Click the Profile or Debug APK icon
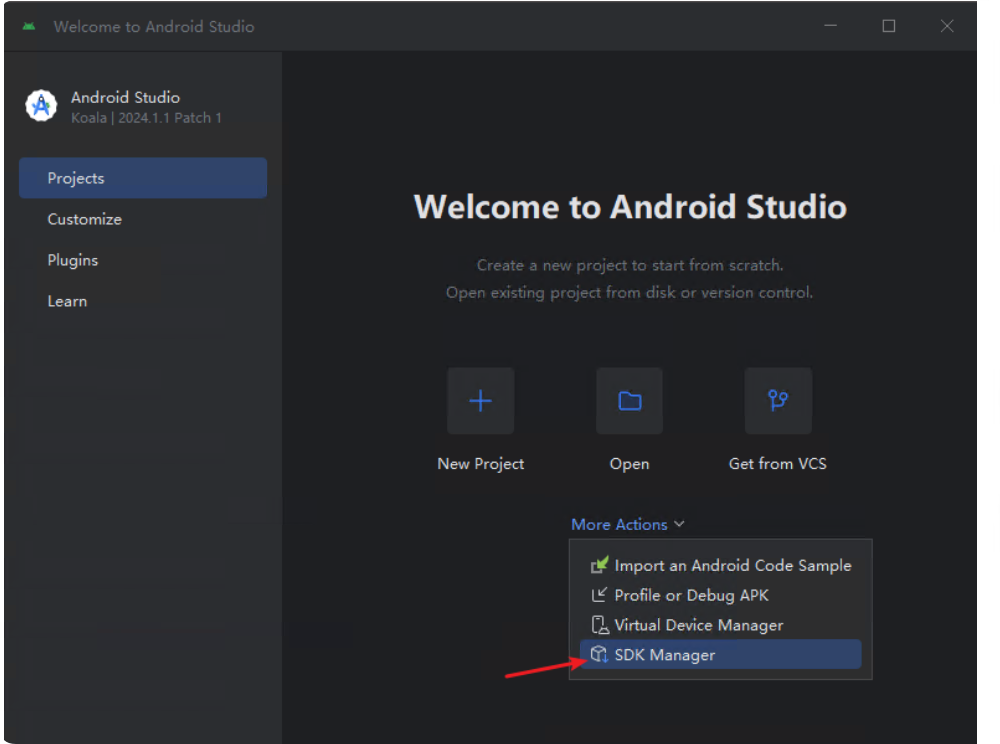Image resolution: width=1000 pixels, height=744 pixels. [x=599, y=595]
